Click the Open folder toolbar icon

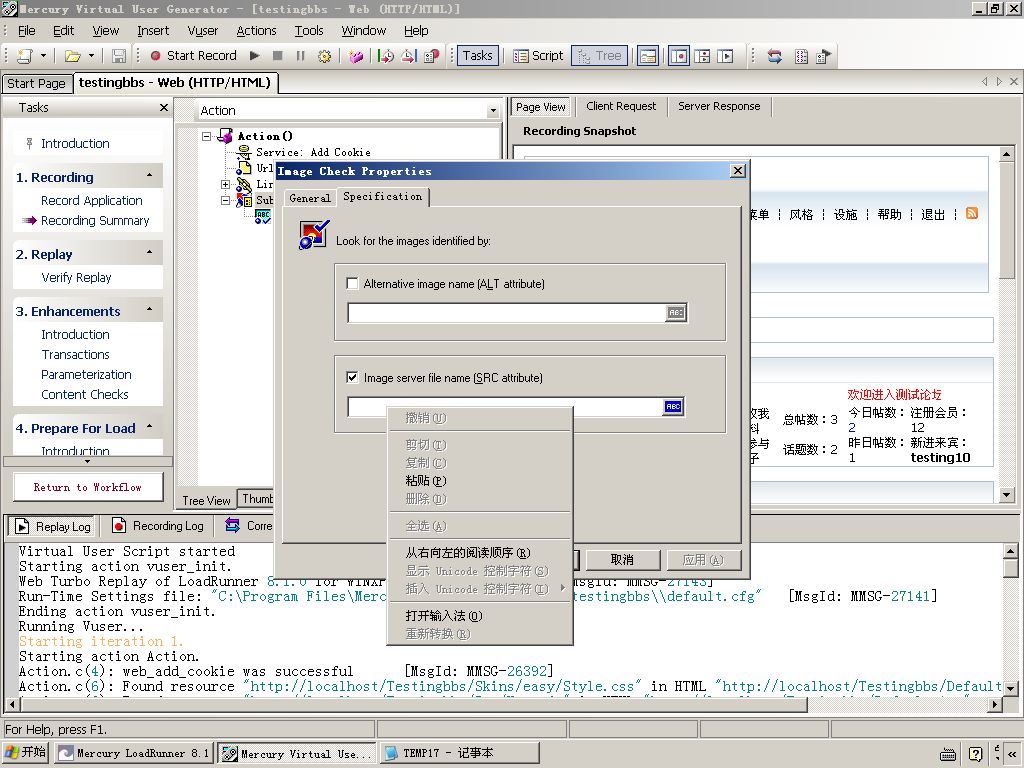(x=72, y=56)
